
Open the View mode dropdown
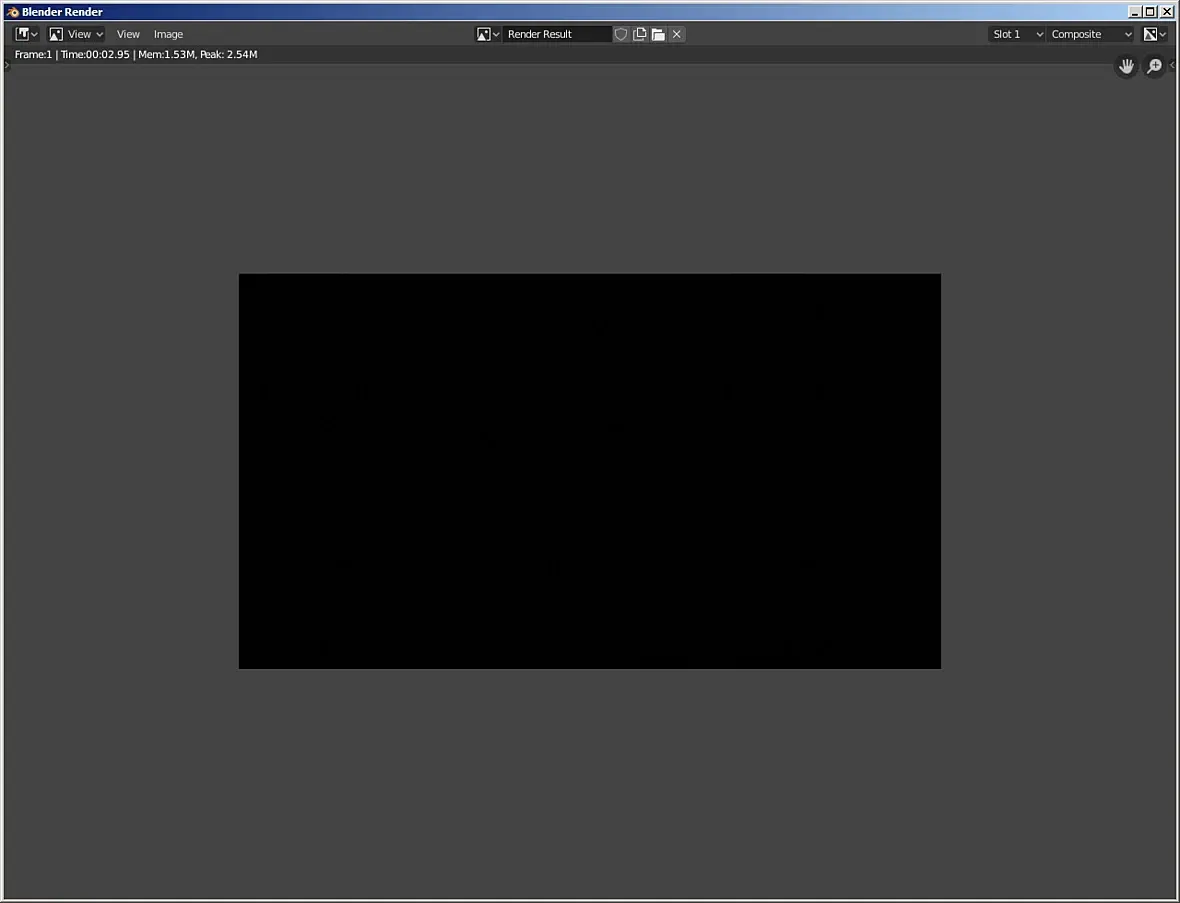[x=76, y=35]
